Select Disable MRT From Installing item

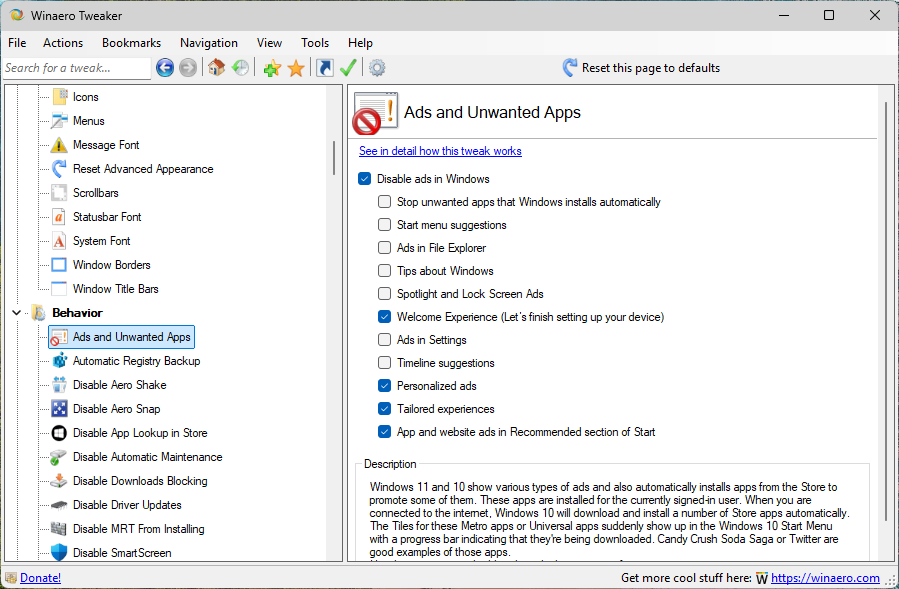click(138, 529)
